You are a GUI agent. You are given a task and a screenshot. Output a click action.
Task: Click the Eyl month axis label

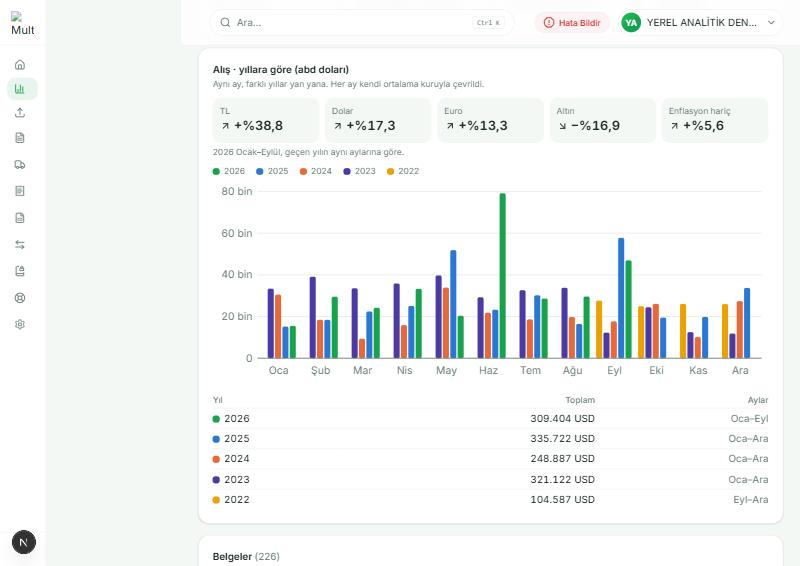614,370
